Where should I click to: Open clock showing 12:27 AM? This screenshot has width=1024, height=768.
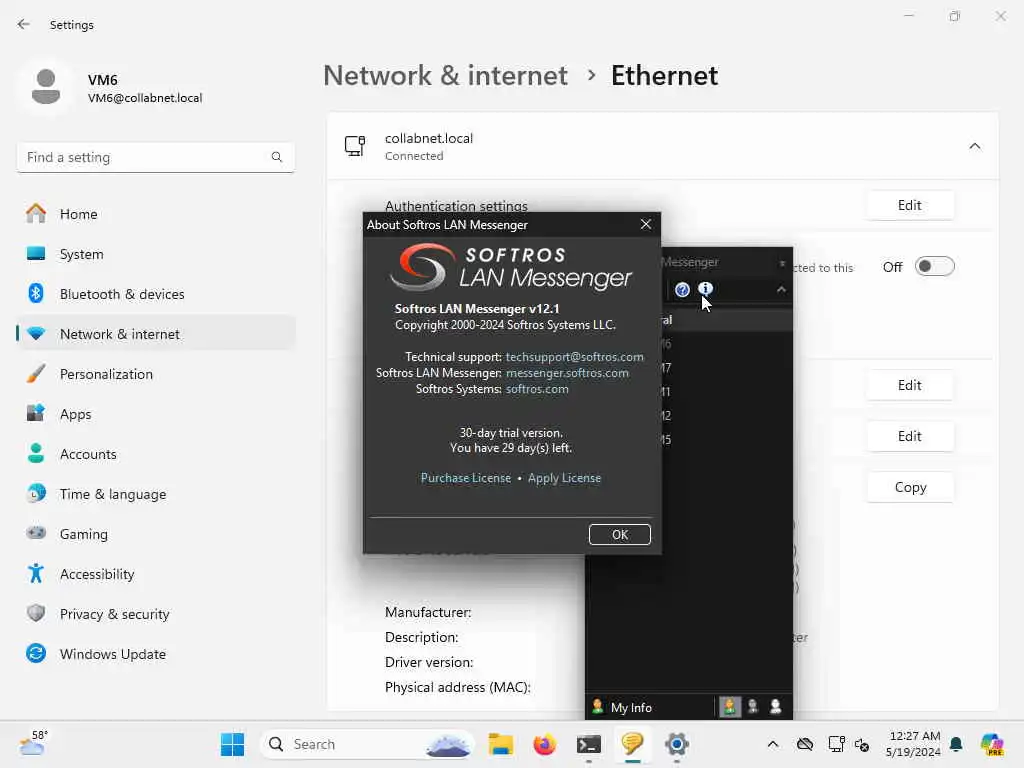click(913, 744)
